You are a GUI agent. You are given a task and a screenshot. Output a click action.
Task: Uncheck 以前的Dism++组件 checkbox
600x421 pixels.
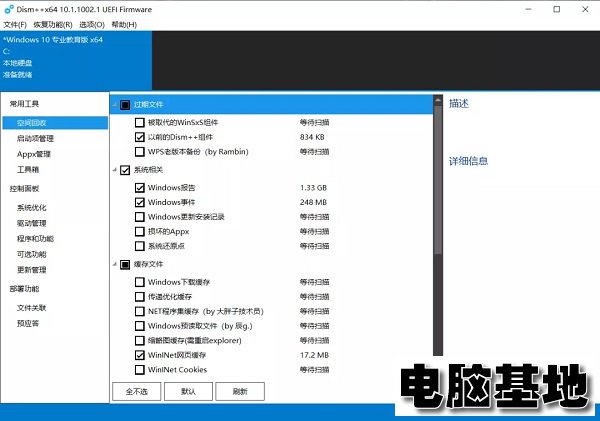point(140,137)
